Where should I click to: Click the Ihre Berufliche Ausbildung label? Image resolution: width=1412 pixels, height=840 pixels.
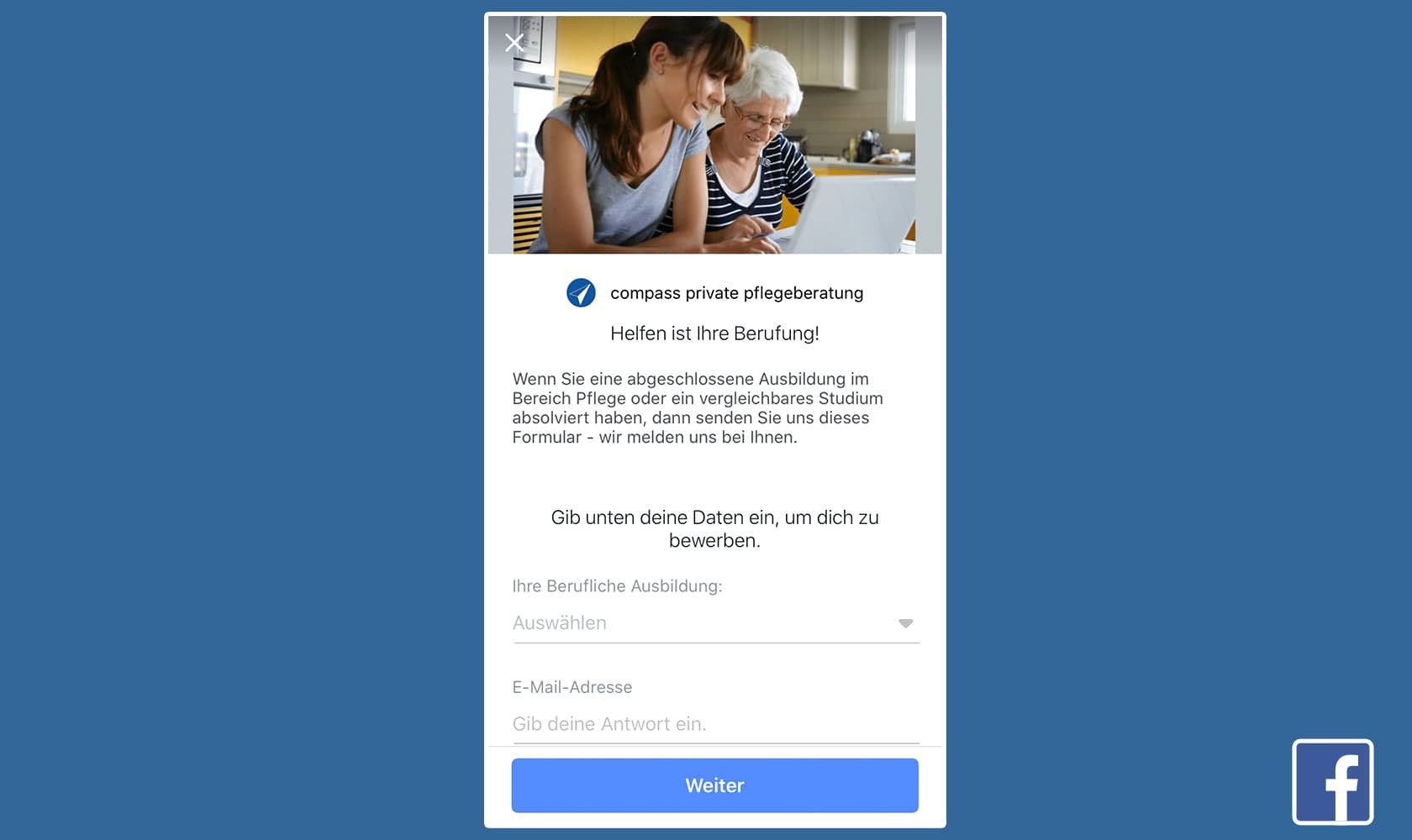click(617, 586)
